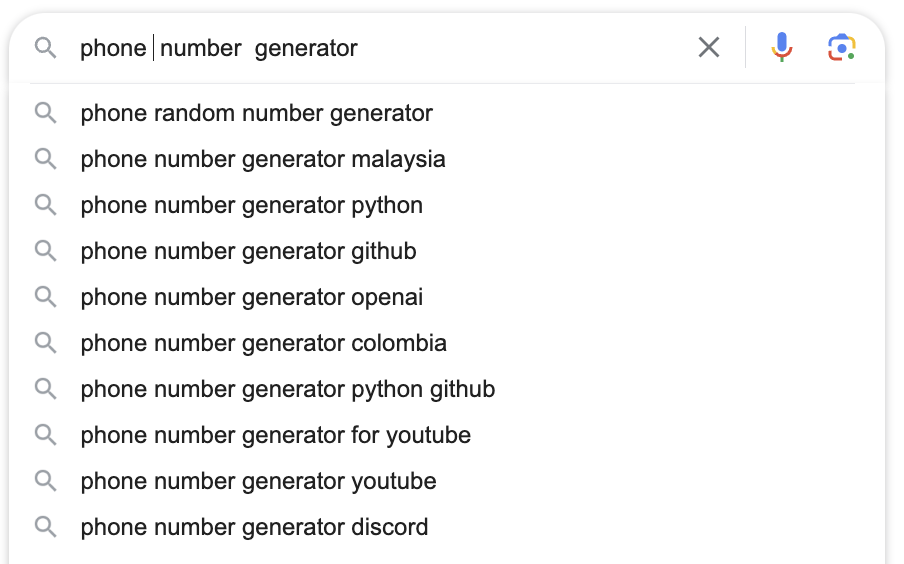904x564 pixels.
Task: Open Google Lens image search
Action: pyautogui.click(x=842, y=47)
